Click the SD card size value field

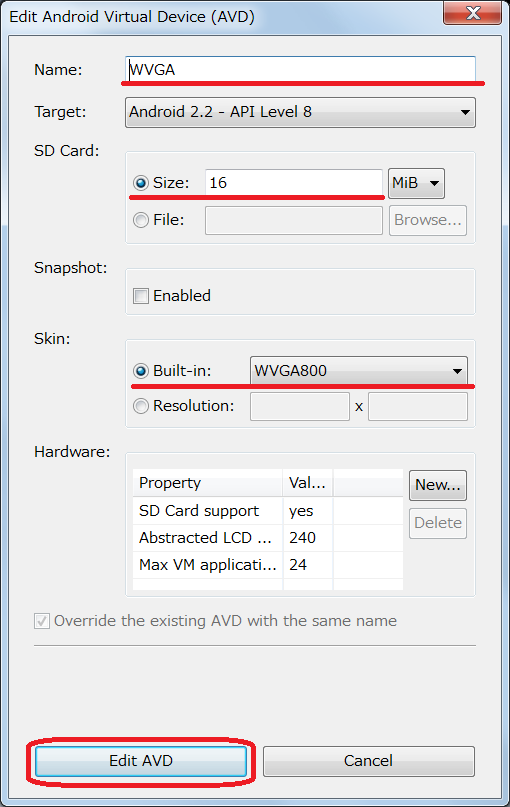click(293, 183)
